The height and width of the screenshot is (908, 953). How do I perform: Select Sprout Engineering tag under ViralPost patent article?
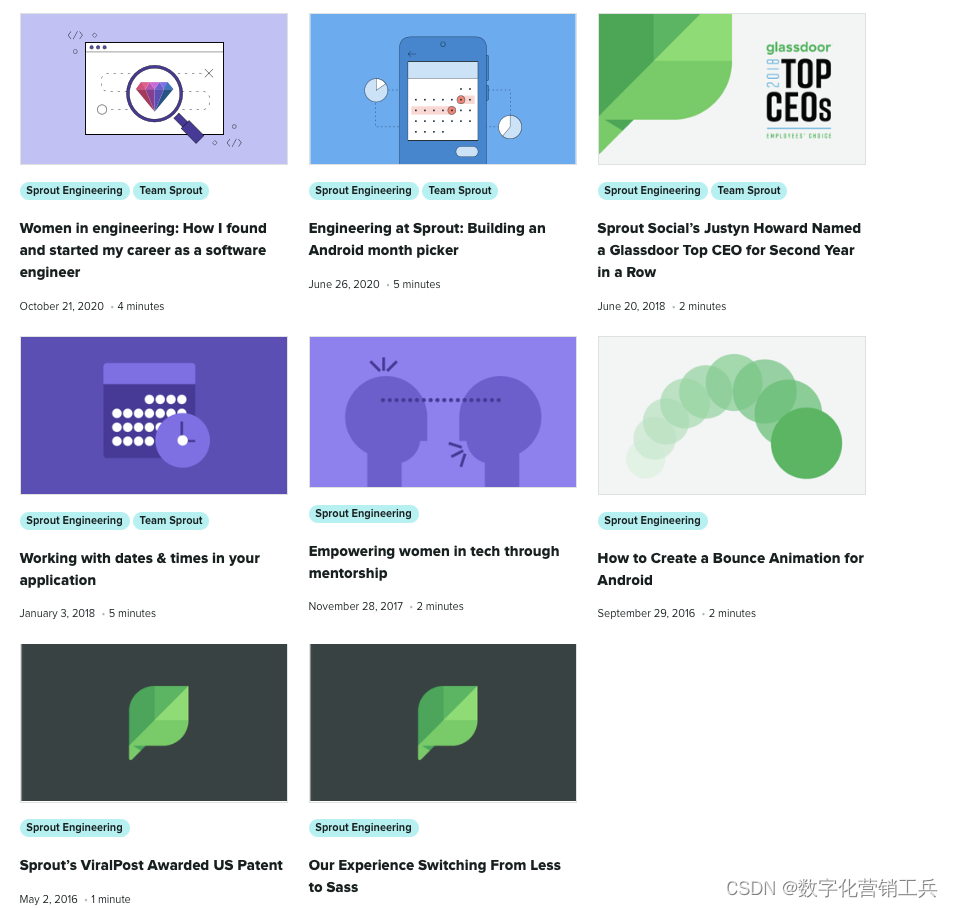tap(74, 828)
